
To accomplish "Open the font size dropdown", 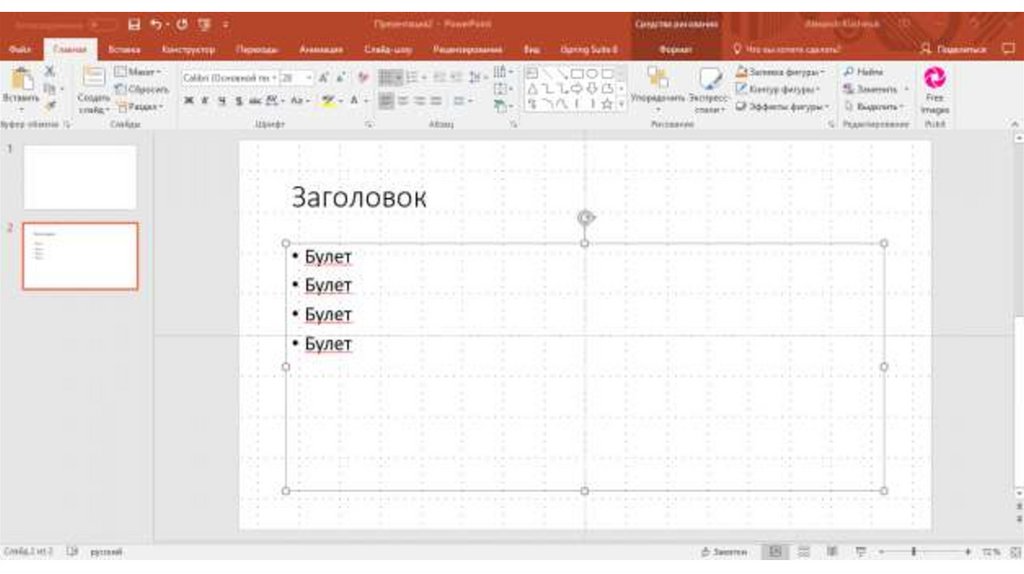I will coord(309,78).
